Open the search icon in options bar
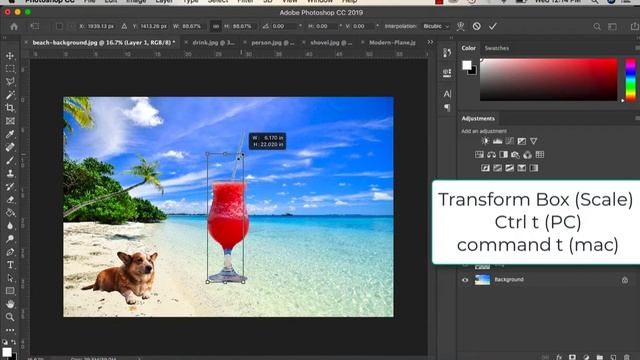This screenshot has height=360, width=640. [597, 27]
